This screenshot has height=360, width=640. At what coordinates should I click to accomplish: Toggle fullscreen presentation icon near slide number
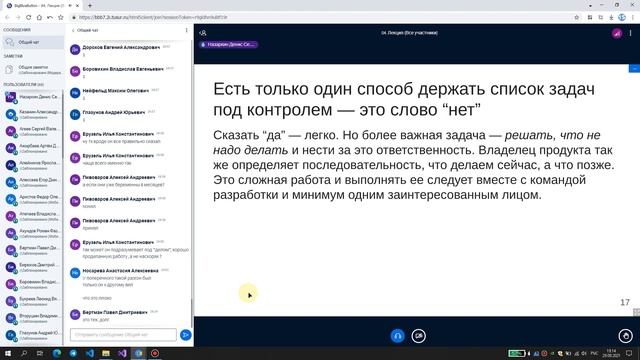(636, 312)
